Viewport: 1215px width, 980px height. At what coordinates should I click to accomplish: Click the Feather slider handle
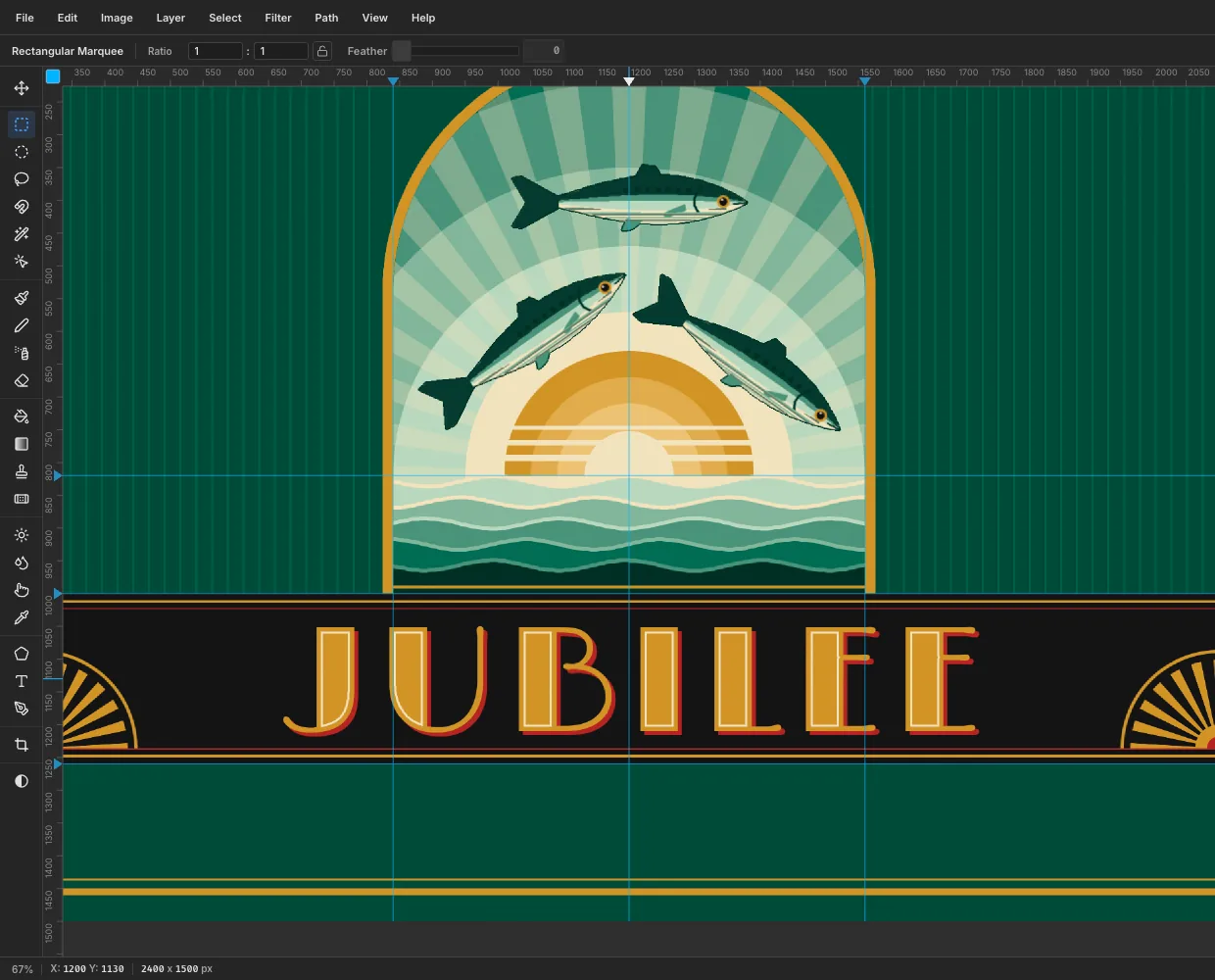click(402, 51)
